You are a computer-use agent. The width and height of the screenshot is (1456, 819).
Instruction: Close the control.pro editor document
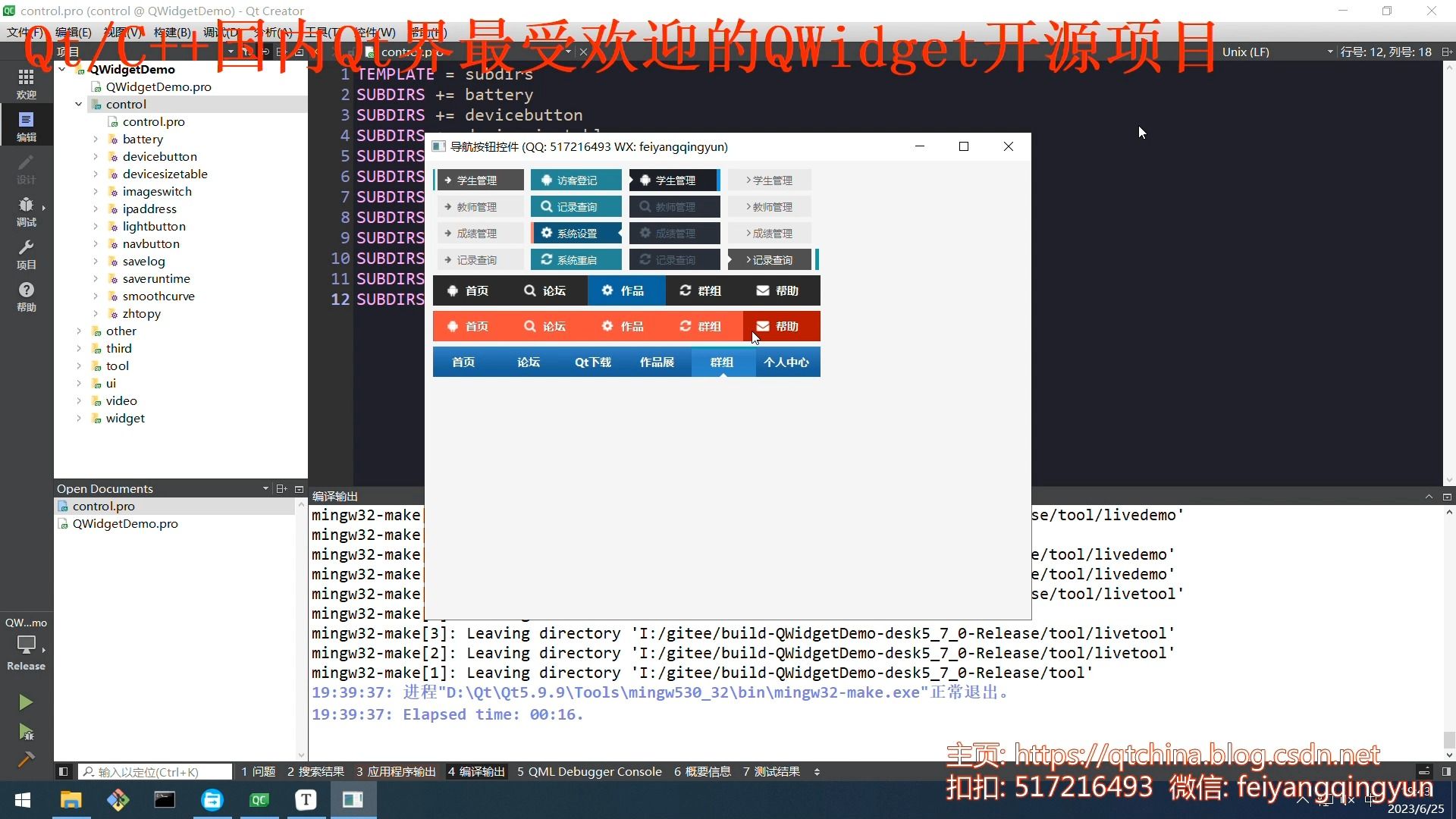583,52
